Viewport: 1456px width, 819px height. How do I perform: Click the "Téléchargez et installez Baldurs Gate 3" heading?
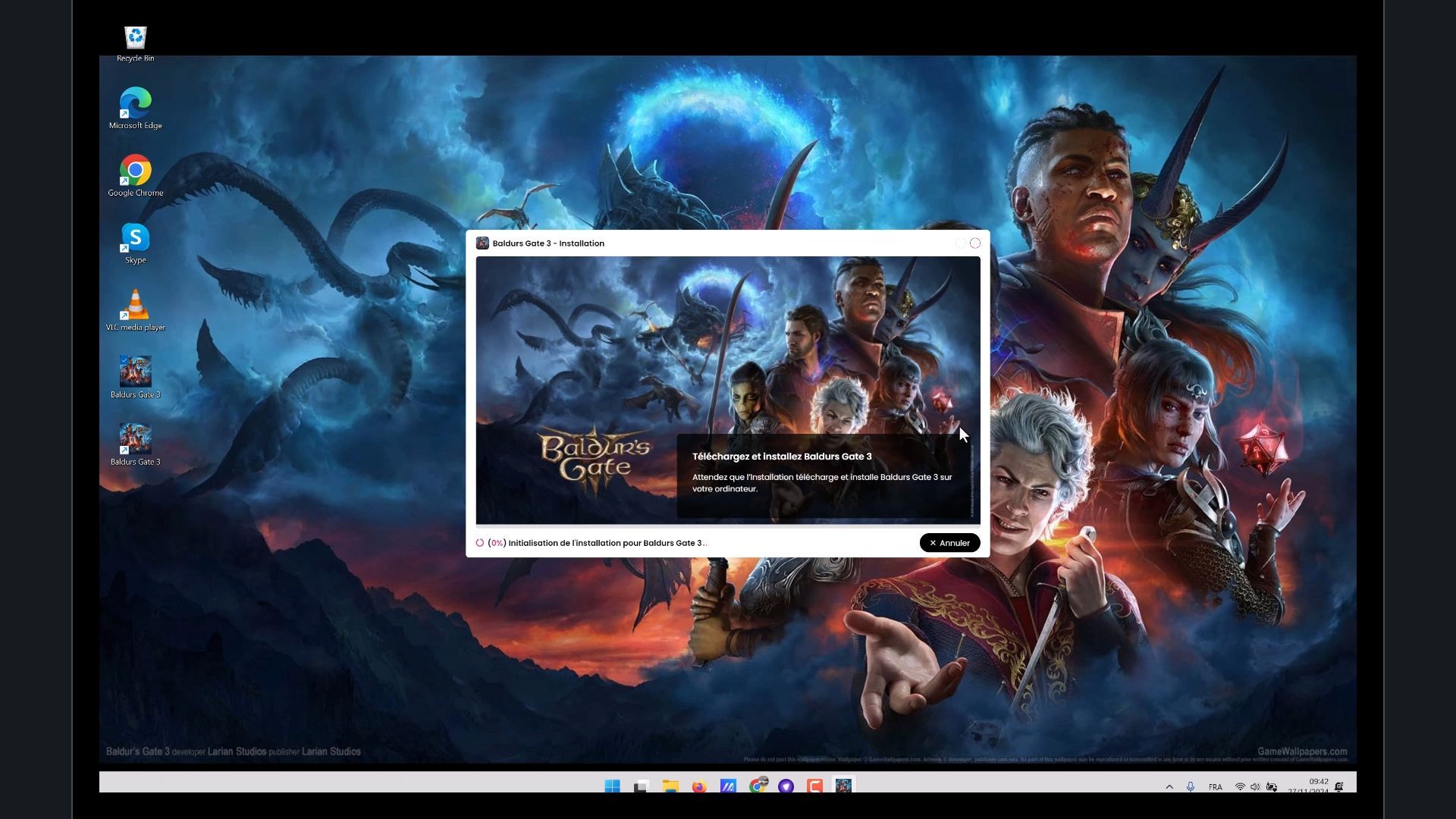coord(782,457)
